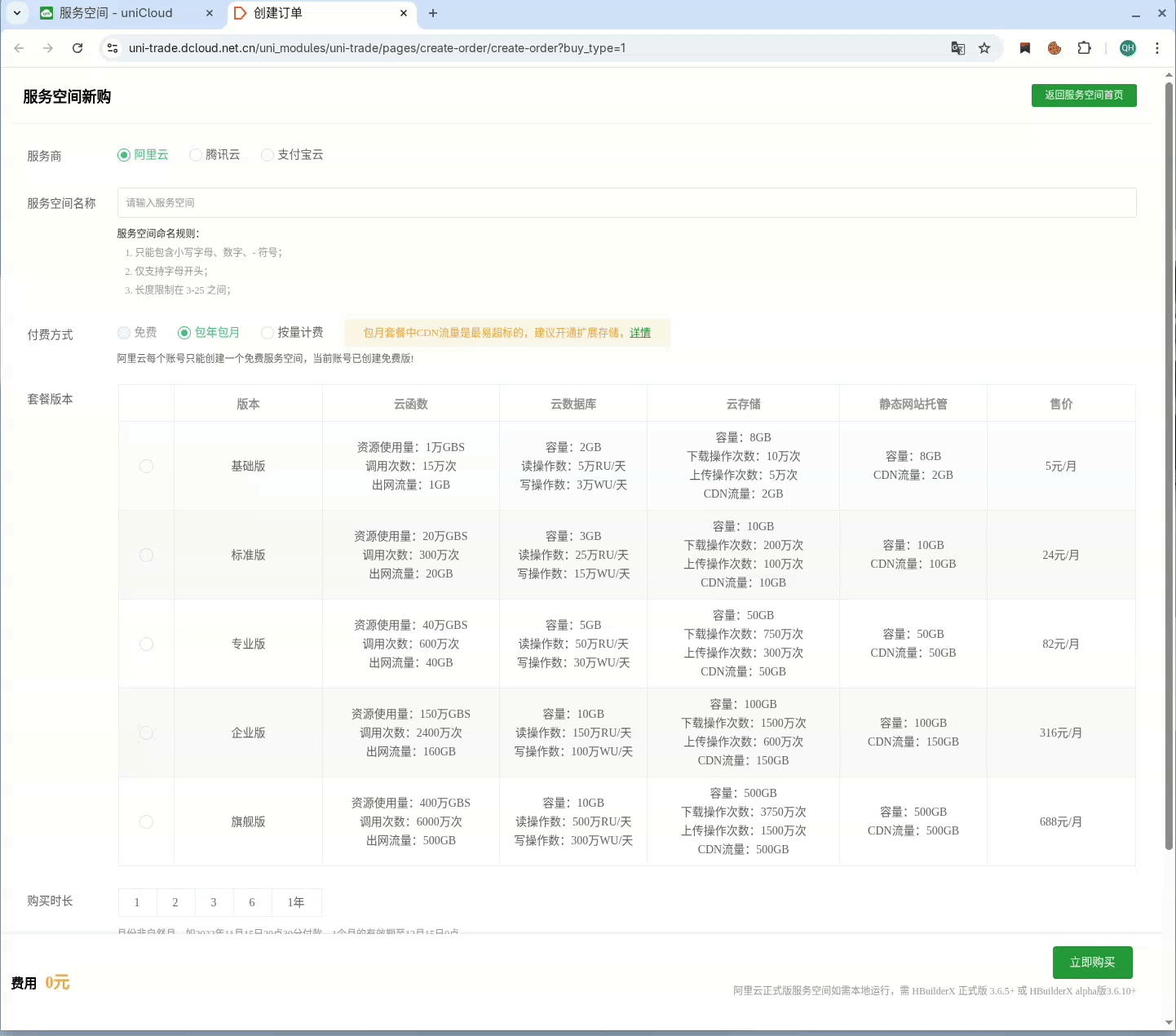Screen dimensions: 1176x1036
Task: Select the 标准版 plan radio
Action: click(x=146, y=555)
